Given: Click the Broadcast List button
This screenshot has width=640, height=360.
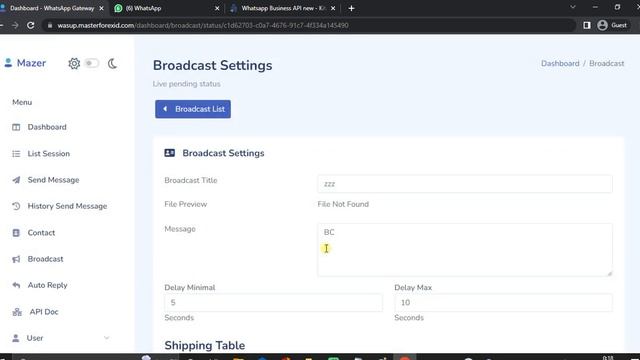Looking at the screenshot, I should pyautogui.click(x=193, y=109).
